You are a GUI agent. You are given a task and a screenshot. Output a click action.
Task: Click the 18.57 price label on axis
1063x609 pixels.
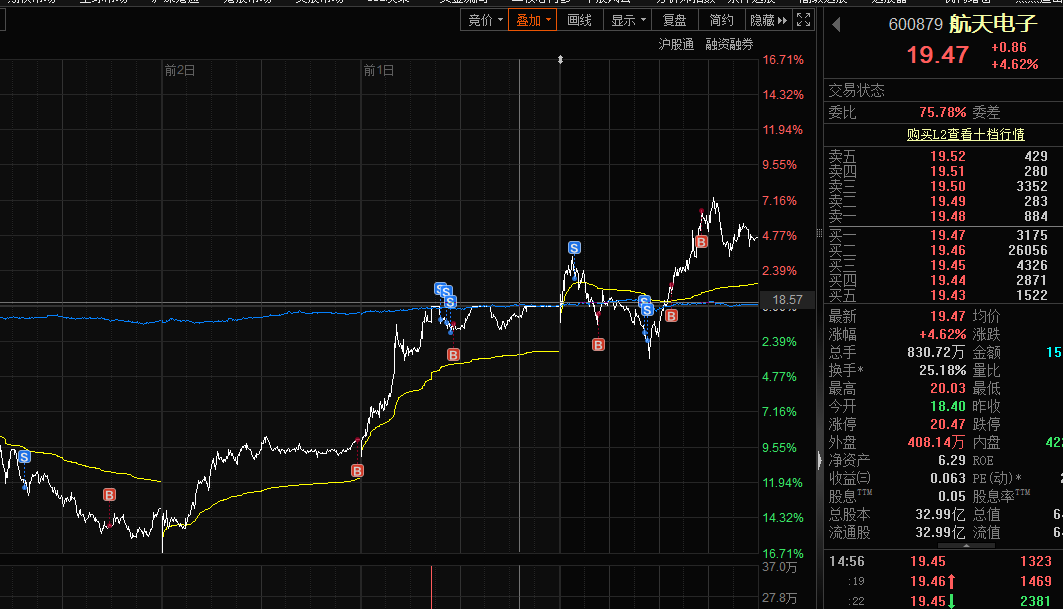(787, 300)
